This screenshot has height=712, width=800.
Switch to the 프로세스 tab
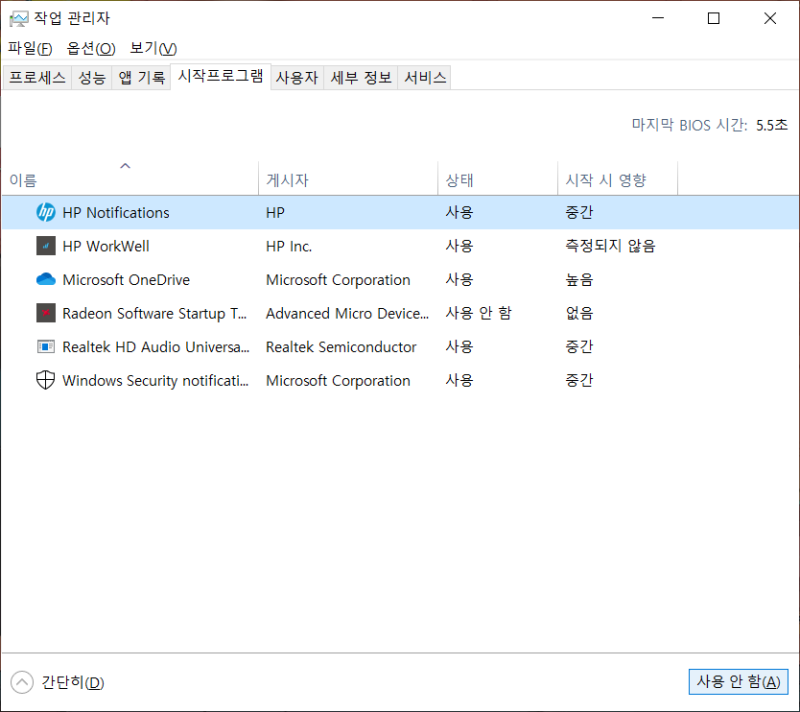click(37, 78)
